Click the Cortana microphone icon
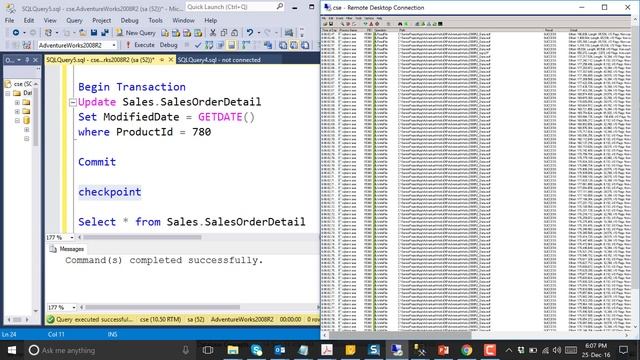The width and height of the screenshot is (640, 360). [x=185, y=350]
